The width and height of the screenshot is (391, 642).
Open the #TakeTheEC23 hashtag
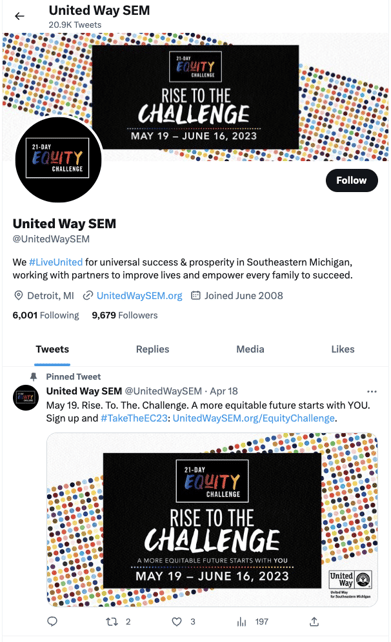(x=134, y=418)
